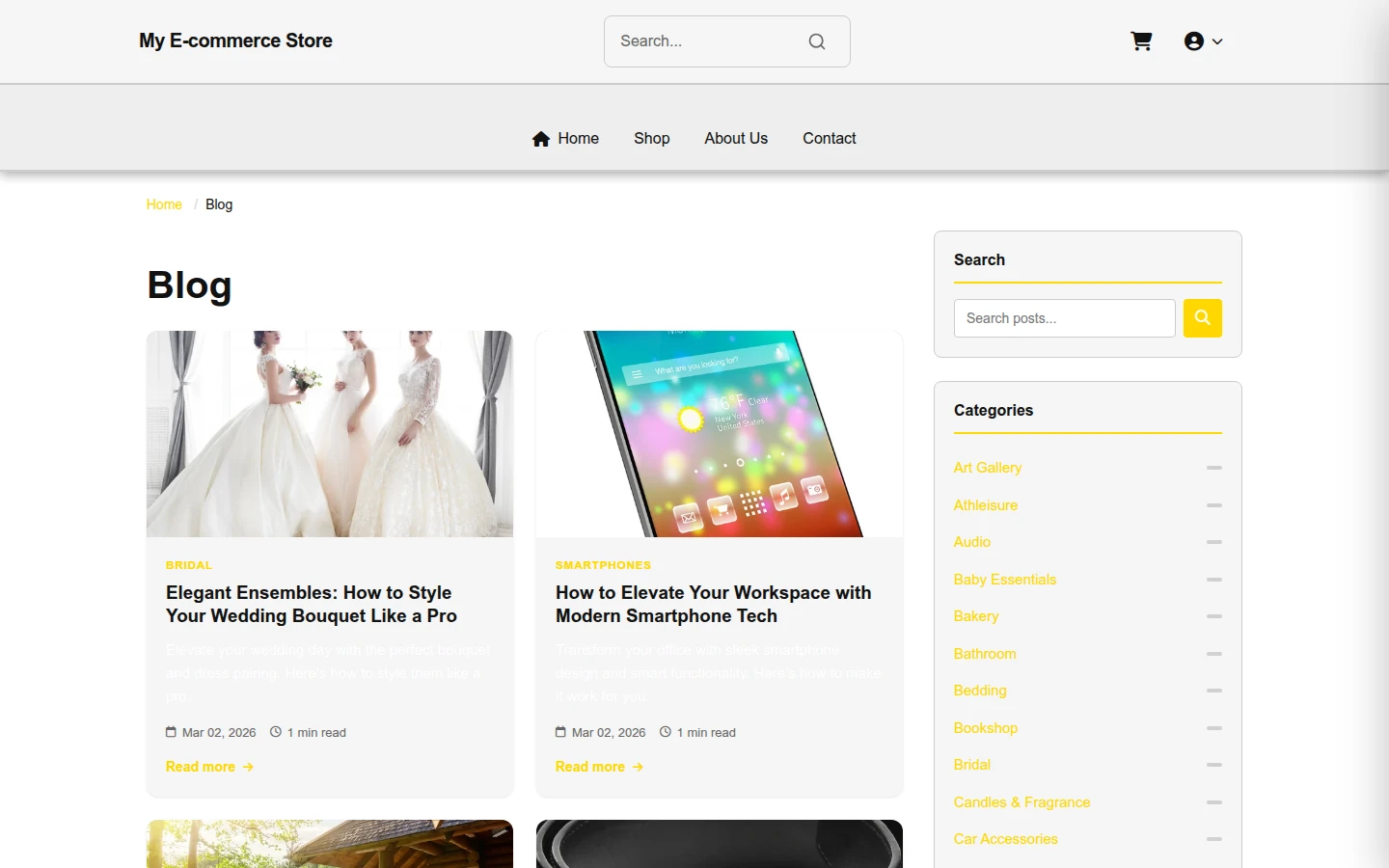Click the yellow search posts button
Viewport: 1389px width, 868px height.
coord(1203,318)
